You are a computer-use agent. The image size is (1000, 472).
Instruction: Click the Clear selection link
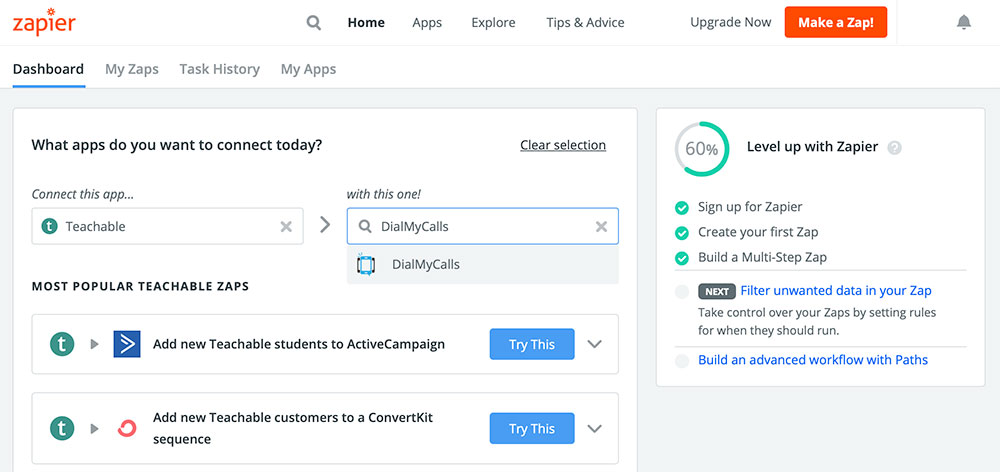point(562,145)
